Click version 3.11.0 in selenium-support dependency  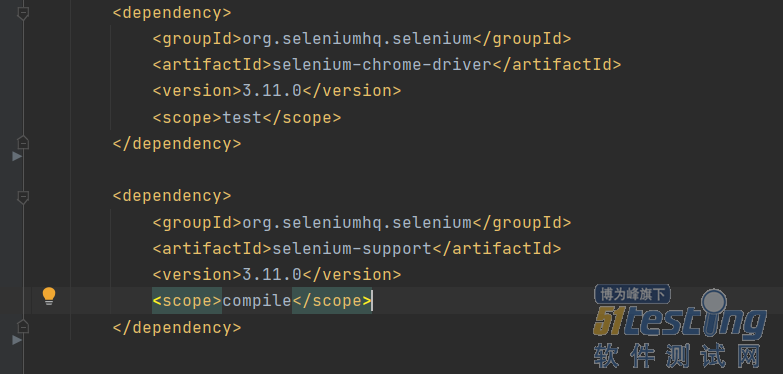click(x=272, y=275)
